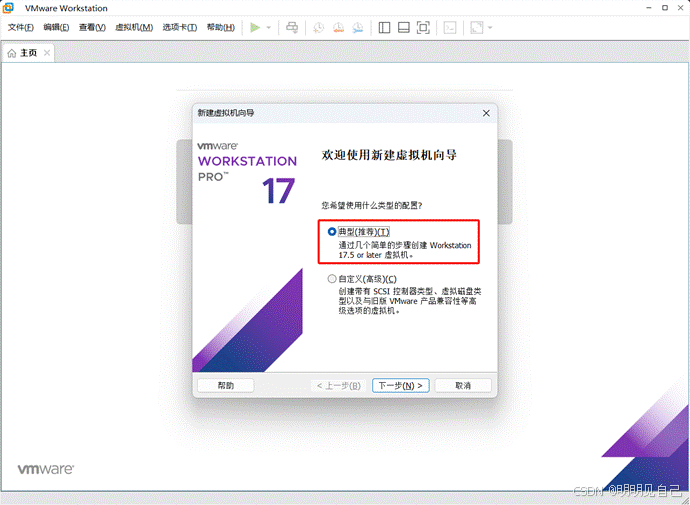Maximize the VMware Workstation window
690x505 pixels.
pyautogui.click(x=665, y=8)
